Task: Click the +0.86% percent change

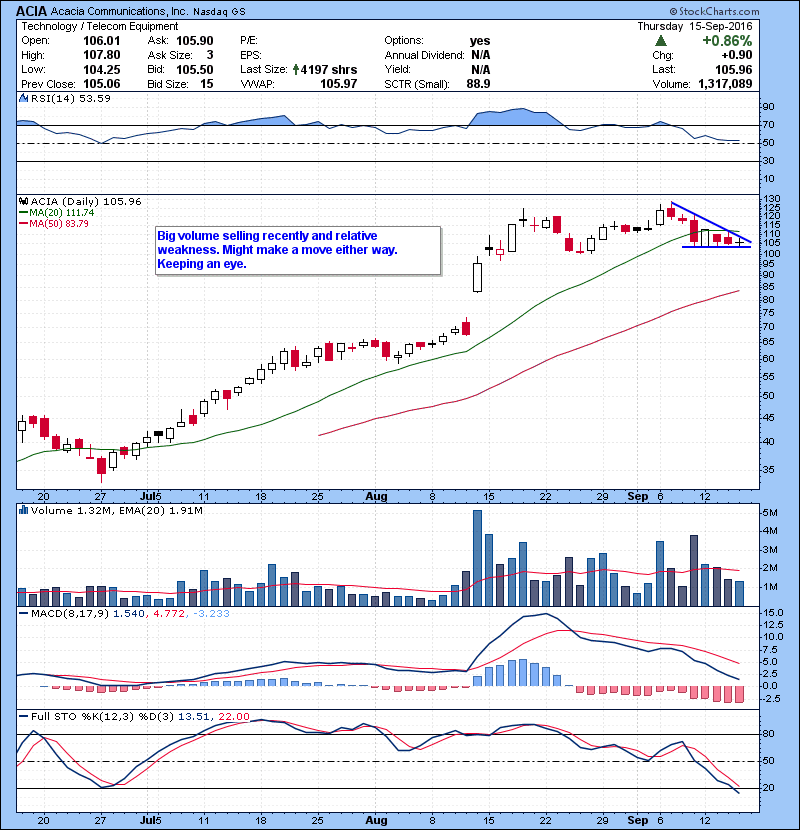Action: click(727, 41)
